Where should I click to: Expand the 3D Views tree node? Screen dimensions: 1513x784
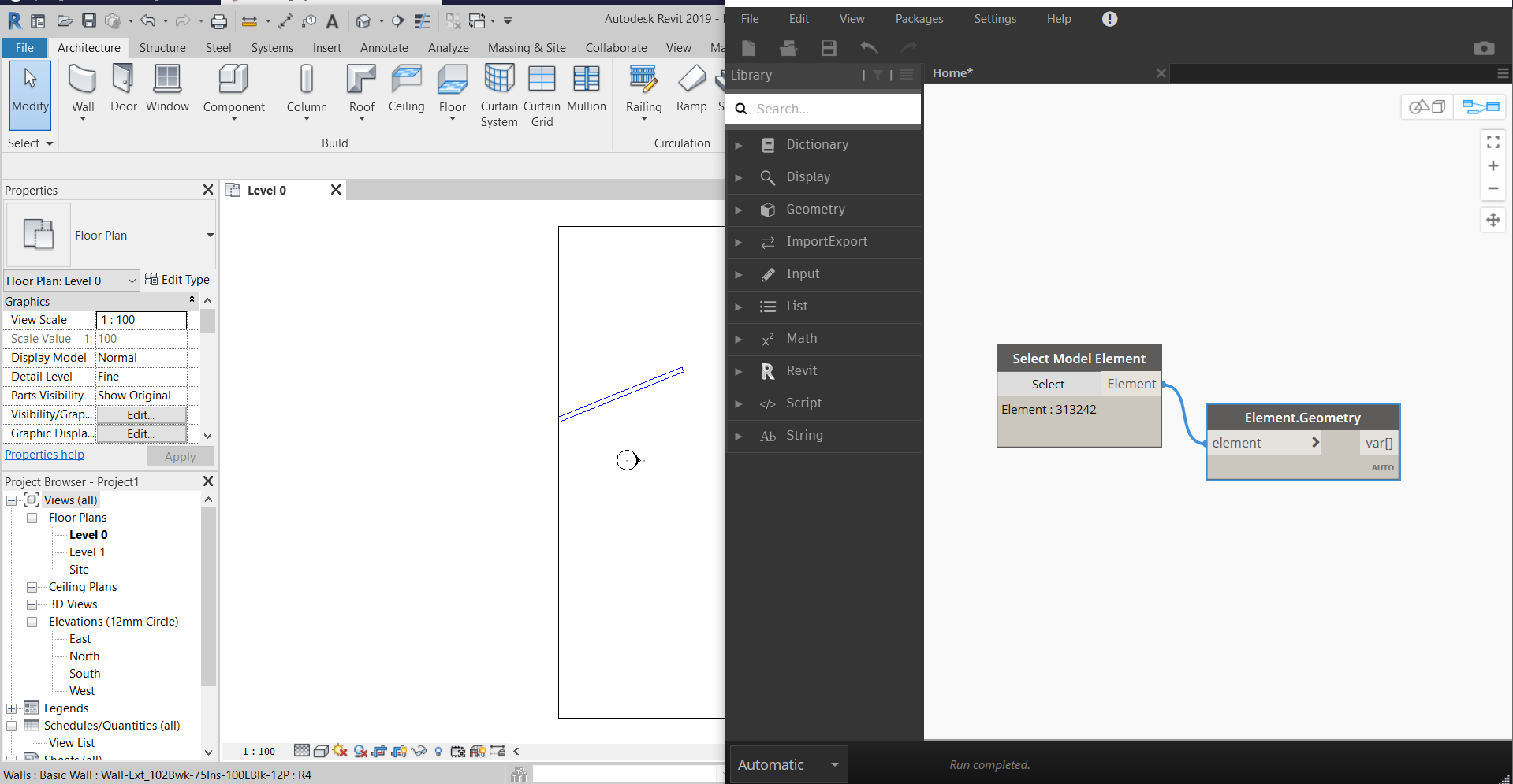pyautogui.click(x=32, y=604)
